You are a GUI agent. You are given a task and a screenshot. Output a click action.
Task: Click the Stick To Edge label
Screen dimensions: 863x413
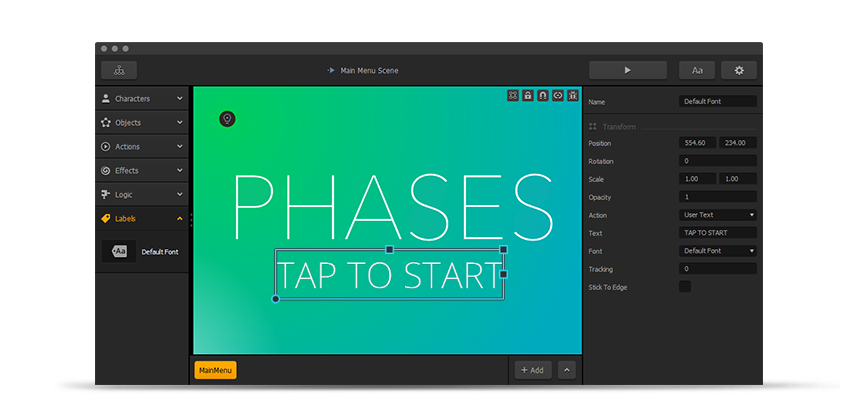tap(608, 287)
